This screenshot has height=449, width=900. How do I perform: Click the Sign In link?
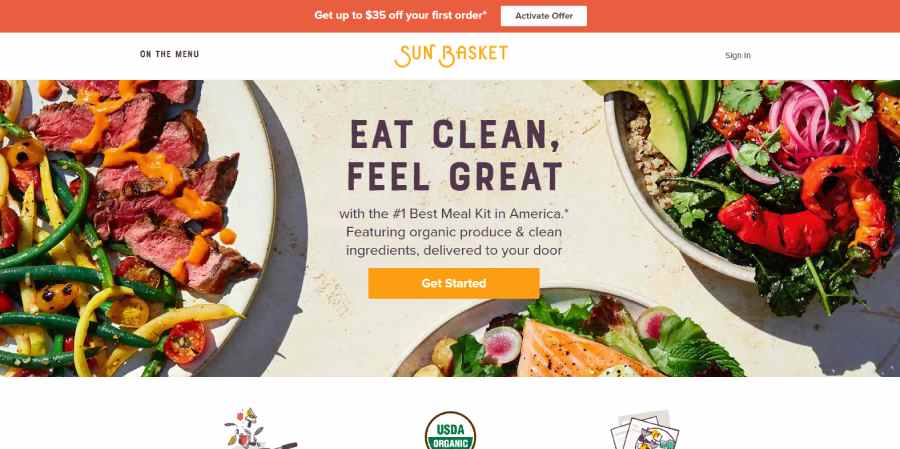[x=738, y=56]
